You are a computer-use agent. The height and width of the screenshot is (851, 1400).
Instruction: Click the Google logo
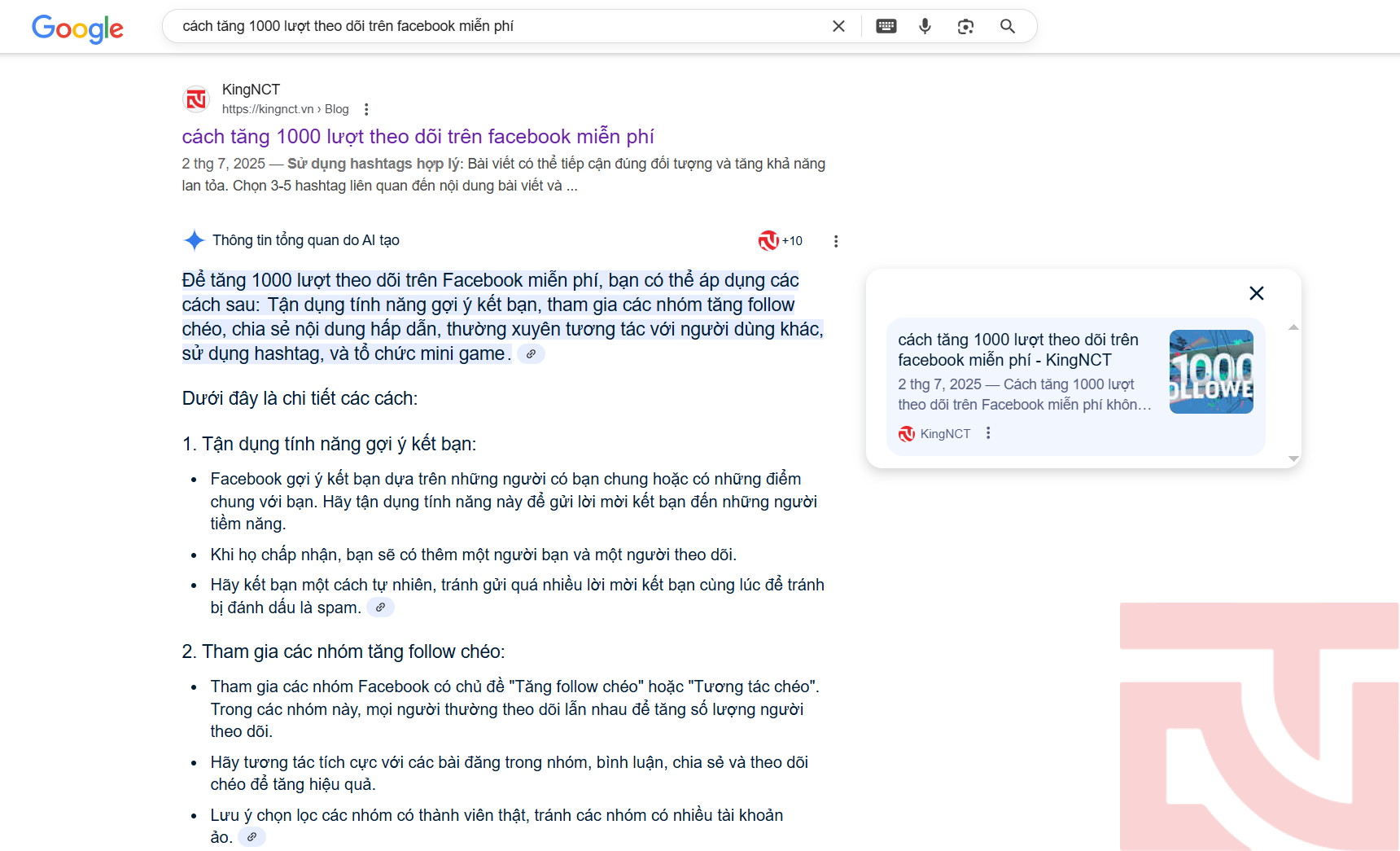[77, 29]
